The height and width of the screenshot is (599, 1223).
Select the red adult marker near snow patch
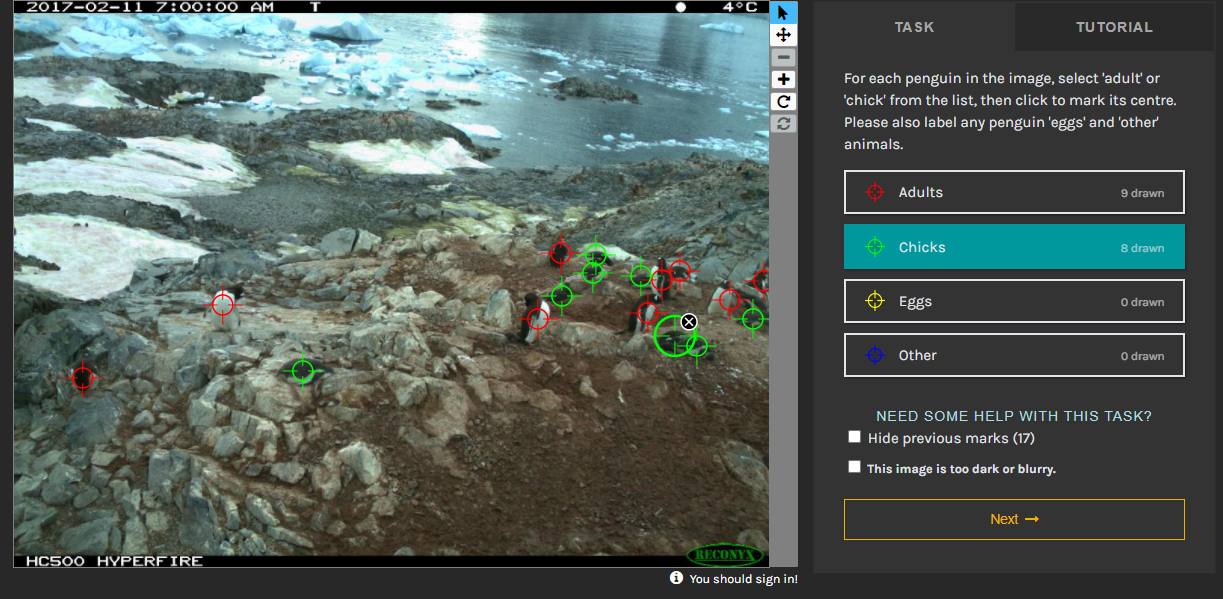click(x=222, y=304)
